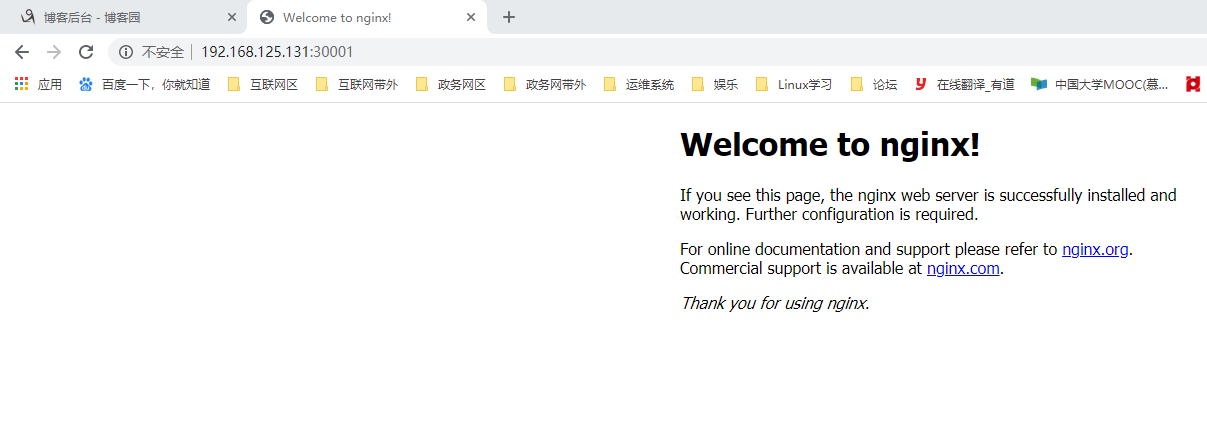The height and width of the screenshot is (440, 1207).
Task: Open the 论坛 bookmark folder
Action: (874, 85)
